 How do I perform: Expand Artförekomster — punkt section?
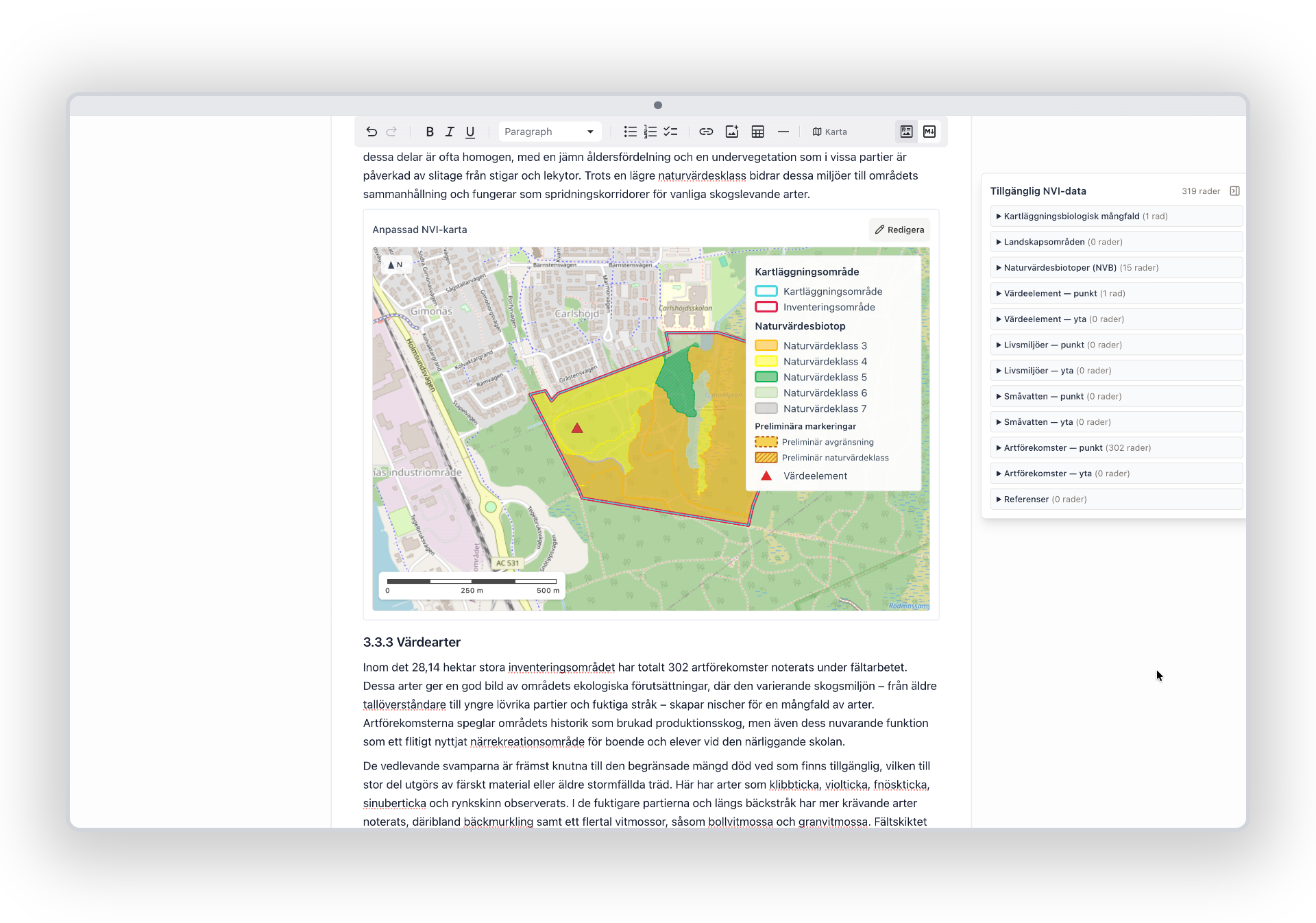pos(1116,448)
